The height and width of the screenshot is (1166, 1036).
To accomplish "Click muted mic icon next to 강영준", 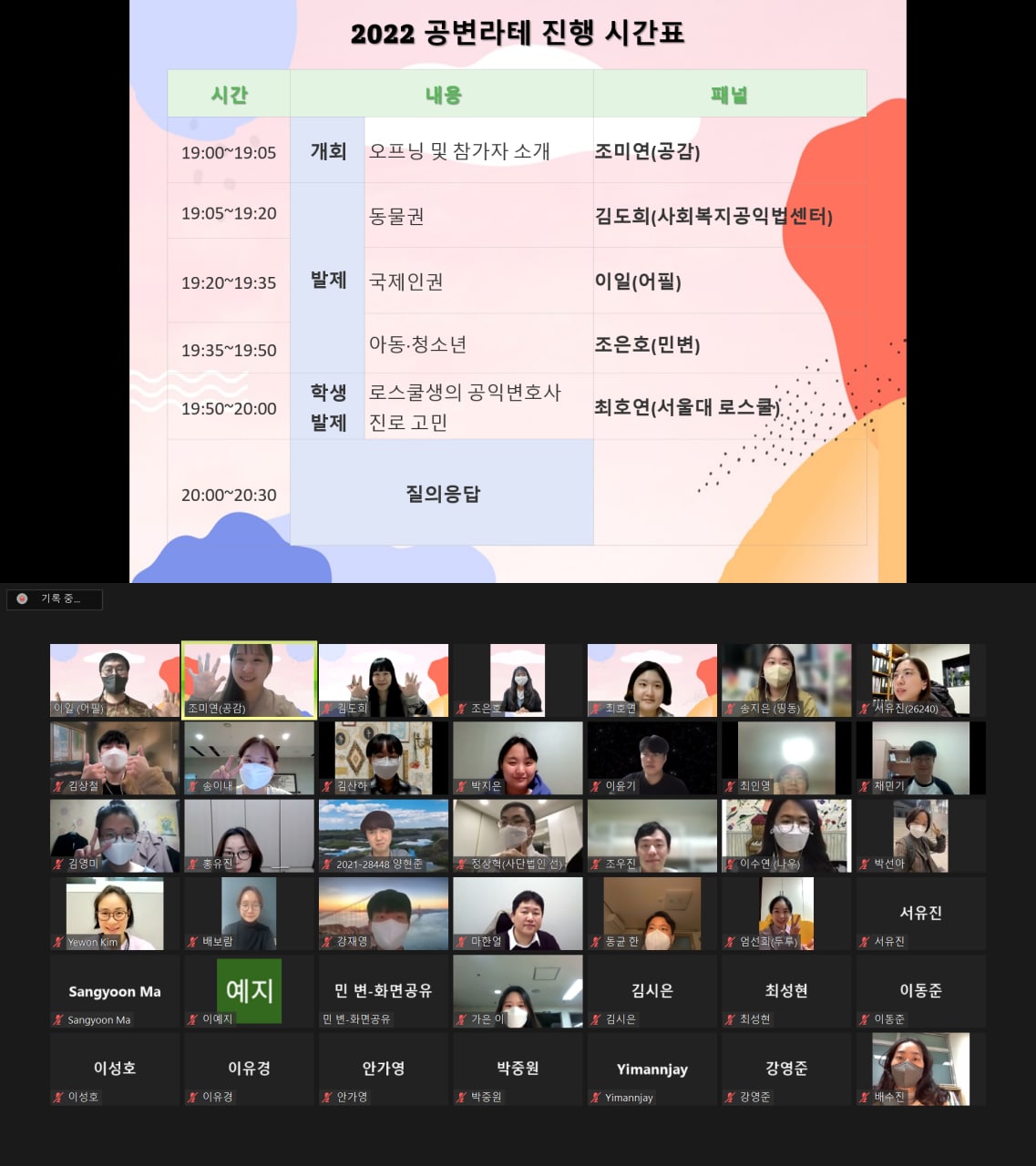I will point(731,1098).
